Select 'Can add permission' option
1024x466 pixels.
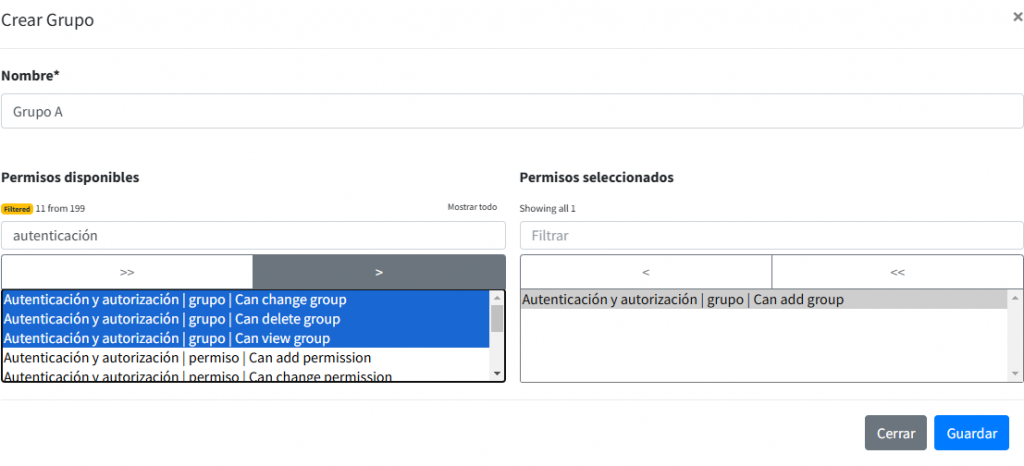245,358
